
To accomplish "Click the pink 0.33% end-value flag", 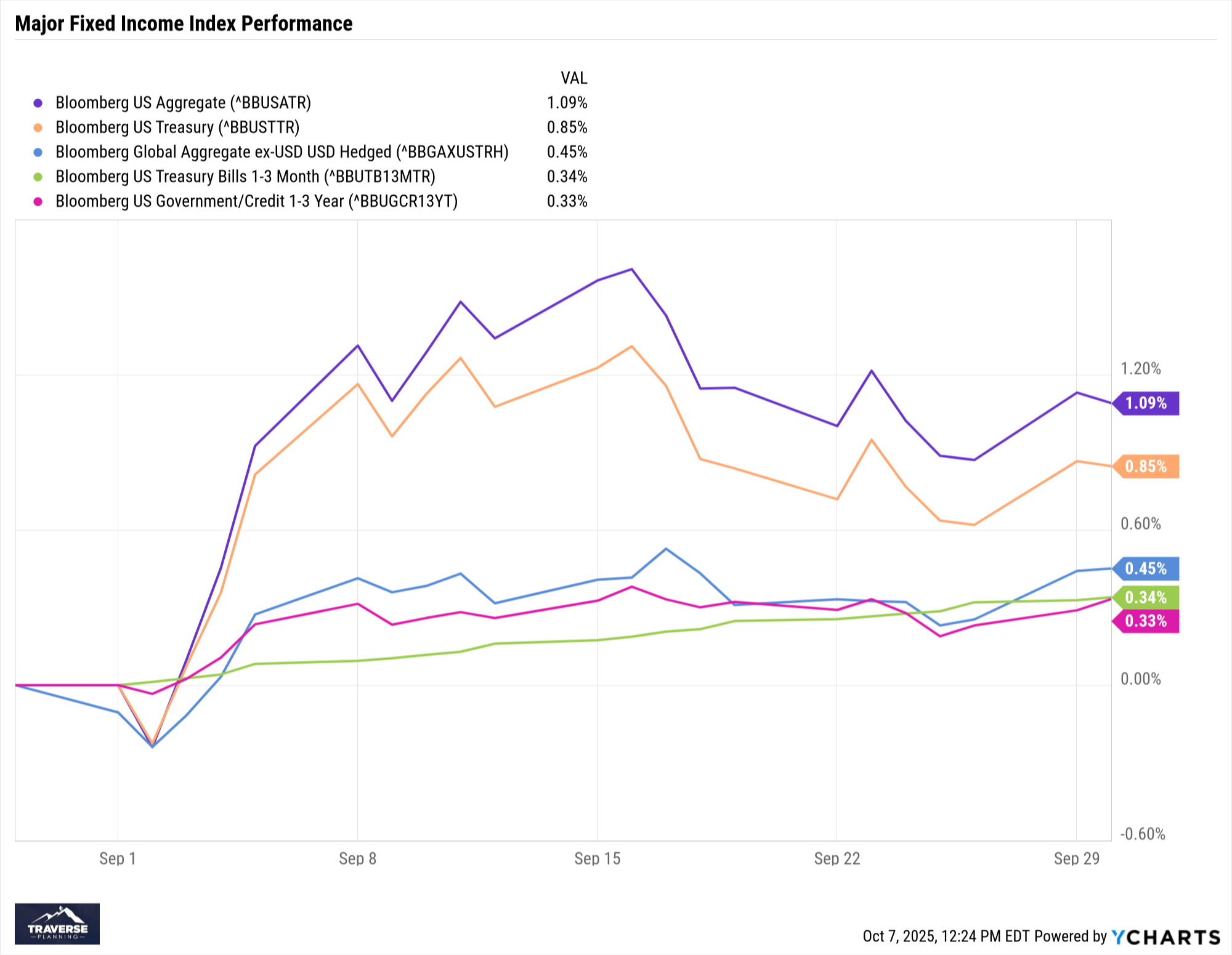I will tap(1146, 621).
